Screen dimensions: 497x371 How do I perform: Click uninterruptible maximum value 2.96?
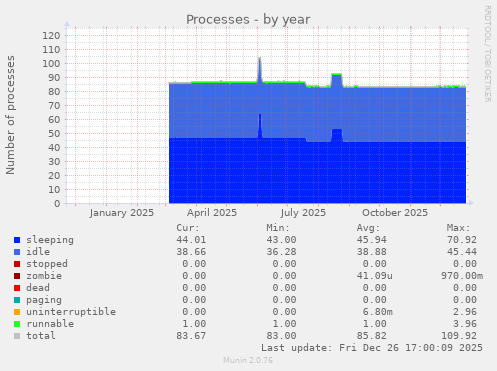(465, 312)
